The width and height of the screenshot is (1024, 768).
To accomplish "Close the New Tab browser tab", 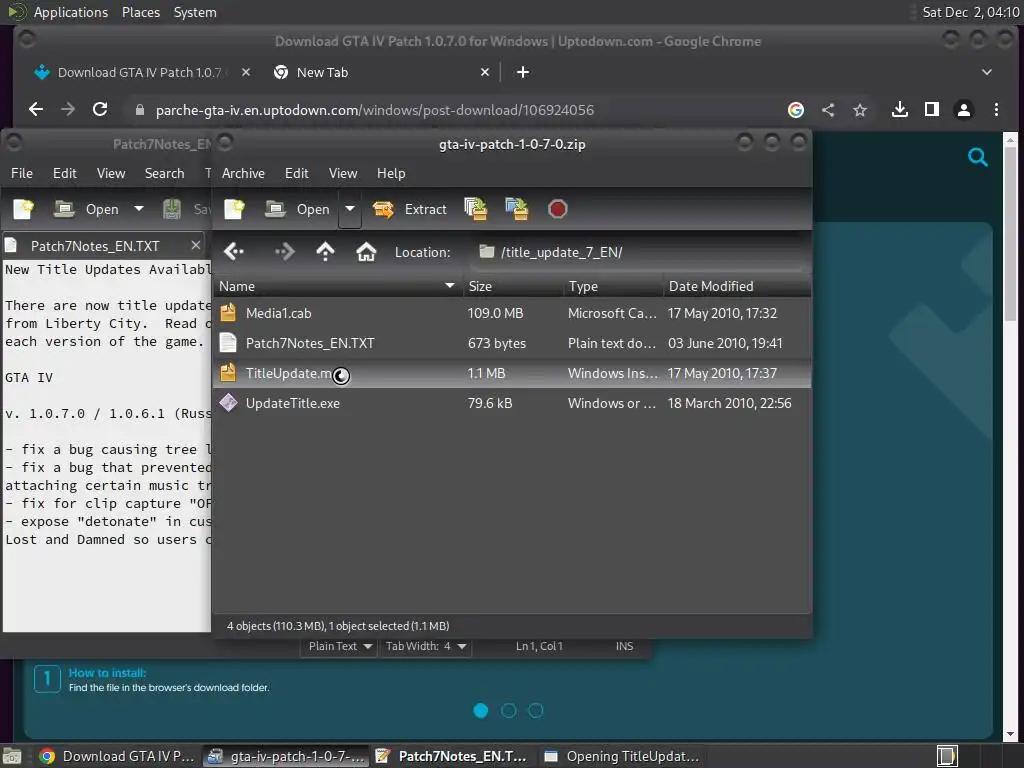I will (x=485, y=72).
